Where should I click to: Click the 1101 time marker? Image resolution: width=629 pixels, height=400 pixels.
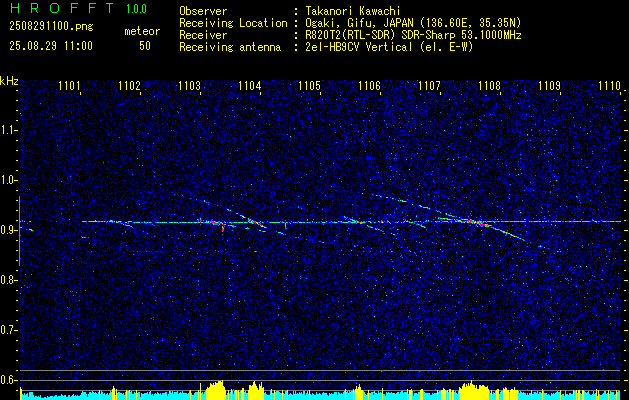[69, 85]
